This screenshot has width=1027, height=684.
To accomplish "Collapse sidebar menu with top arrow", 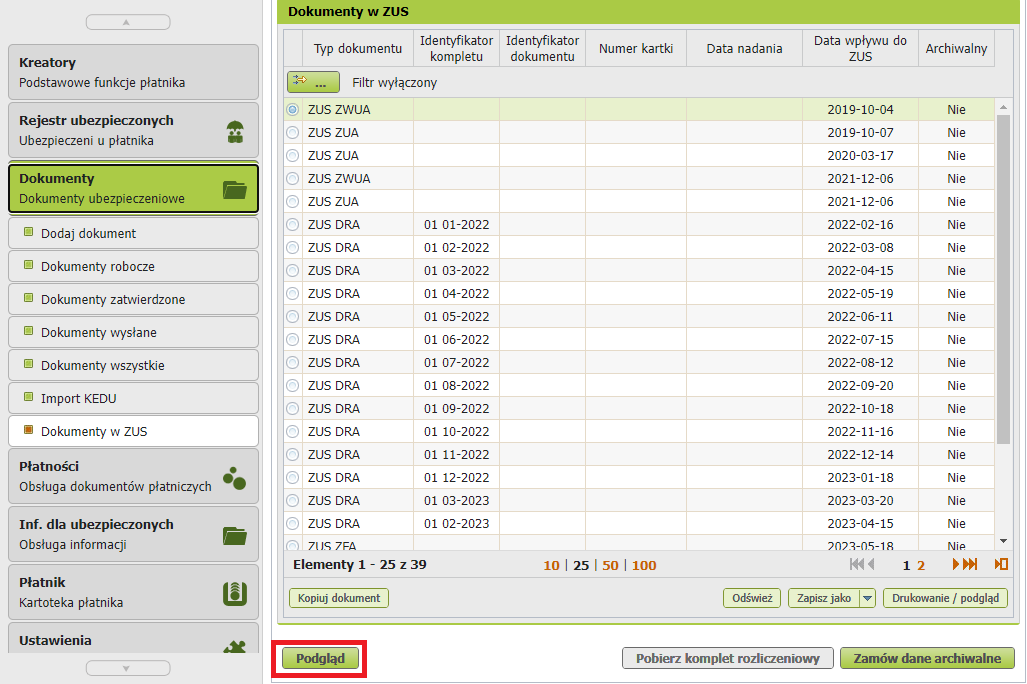I will pos(128,22).
